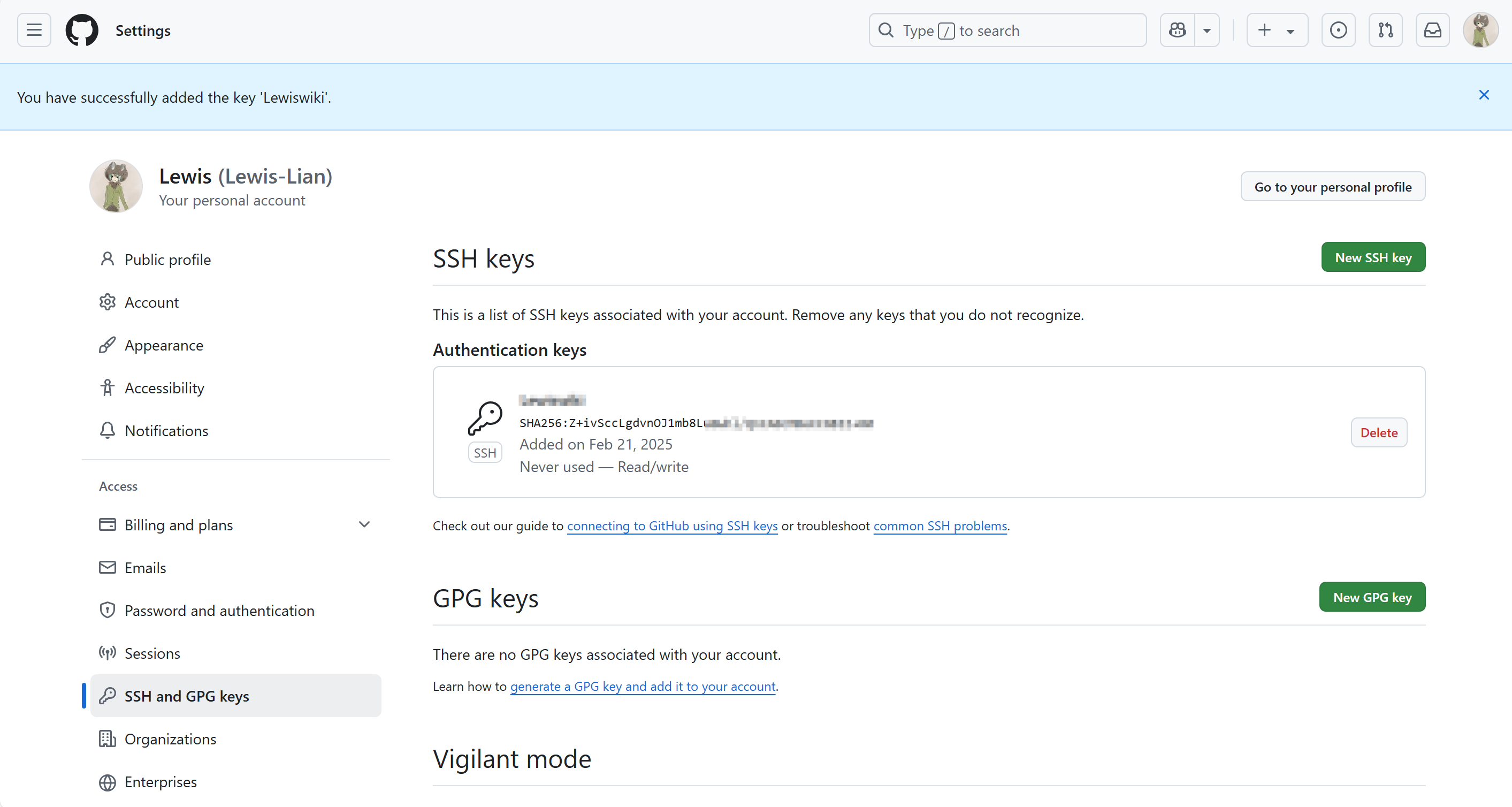This screenshot has width=1512, height=807.
Task: Expand the Billing and plans chevron
Action: pyautogui.click(x=364, y=524)
